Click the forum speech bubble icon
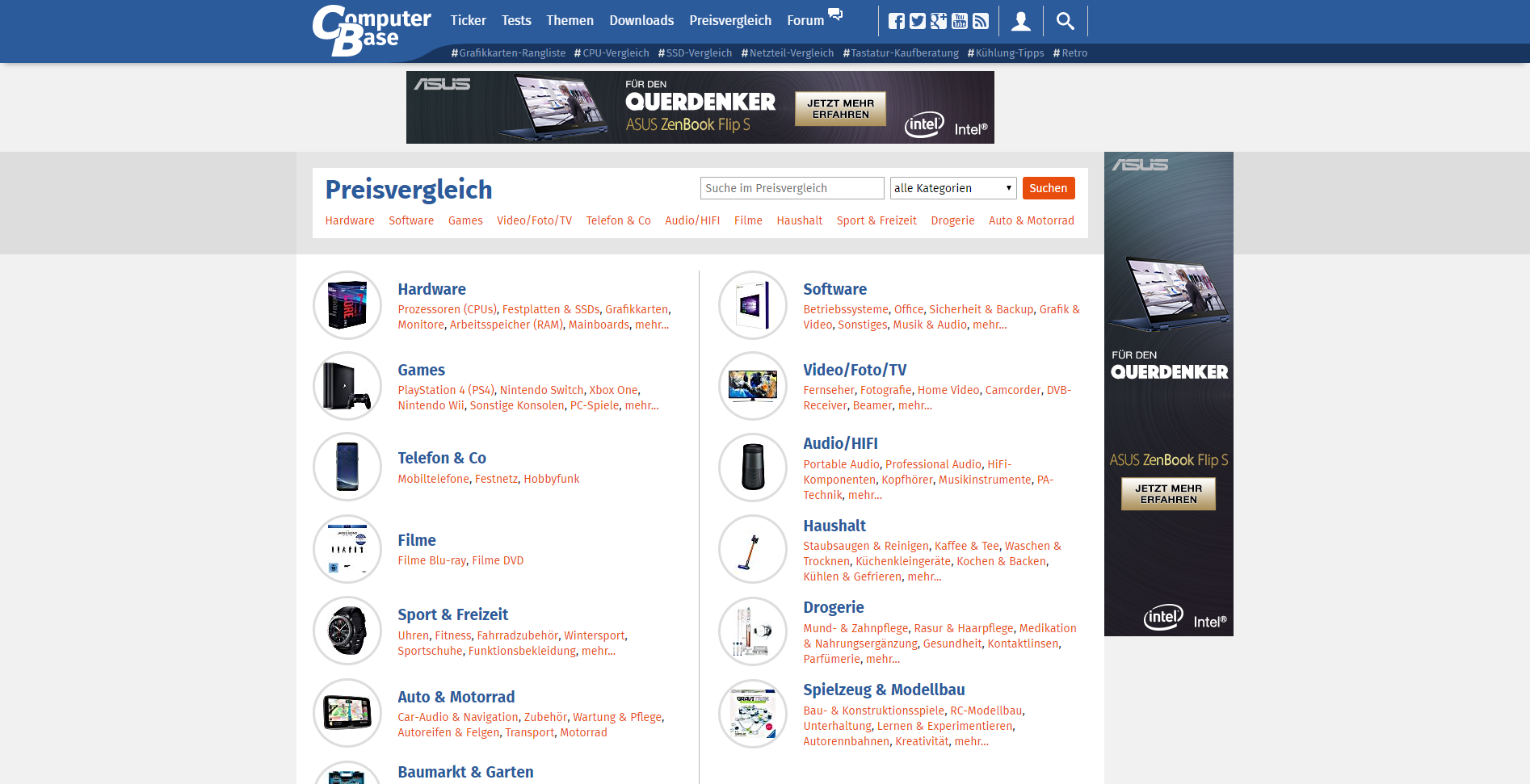Viewport: 1530px width, 784px height. (x=835, y=15)
